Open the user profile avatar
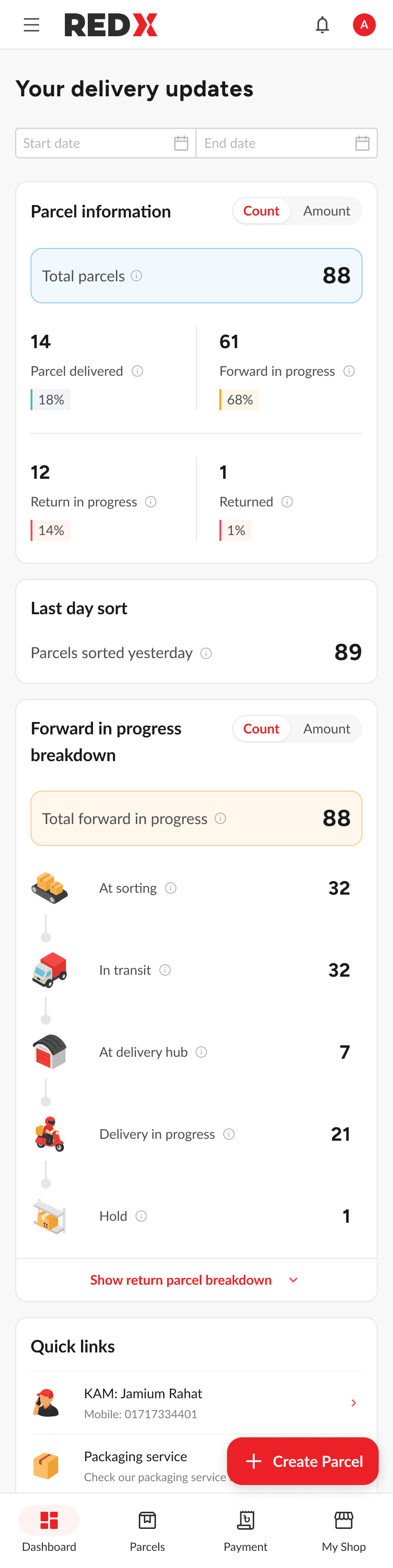Viewport: 393px width, 1568px height. click(x=364, y=25)
